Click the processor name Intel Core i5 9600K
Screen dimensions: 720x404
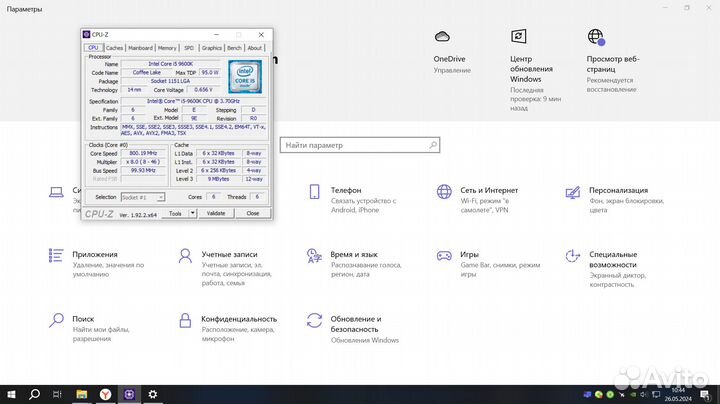tap(170, 64)
